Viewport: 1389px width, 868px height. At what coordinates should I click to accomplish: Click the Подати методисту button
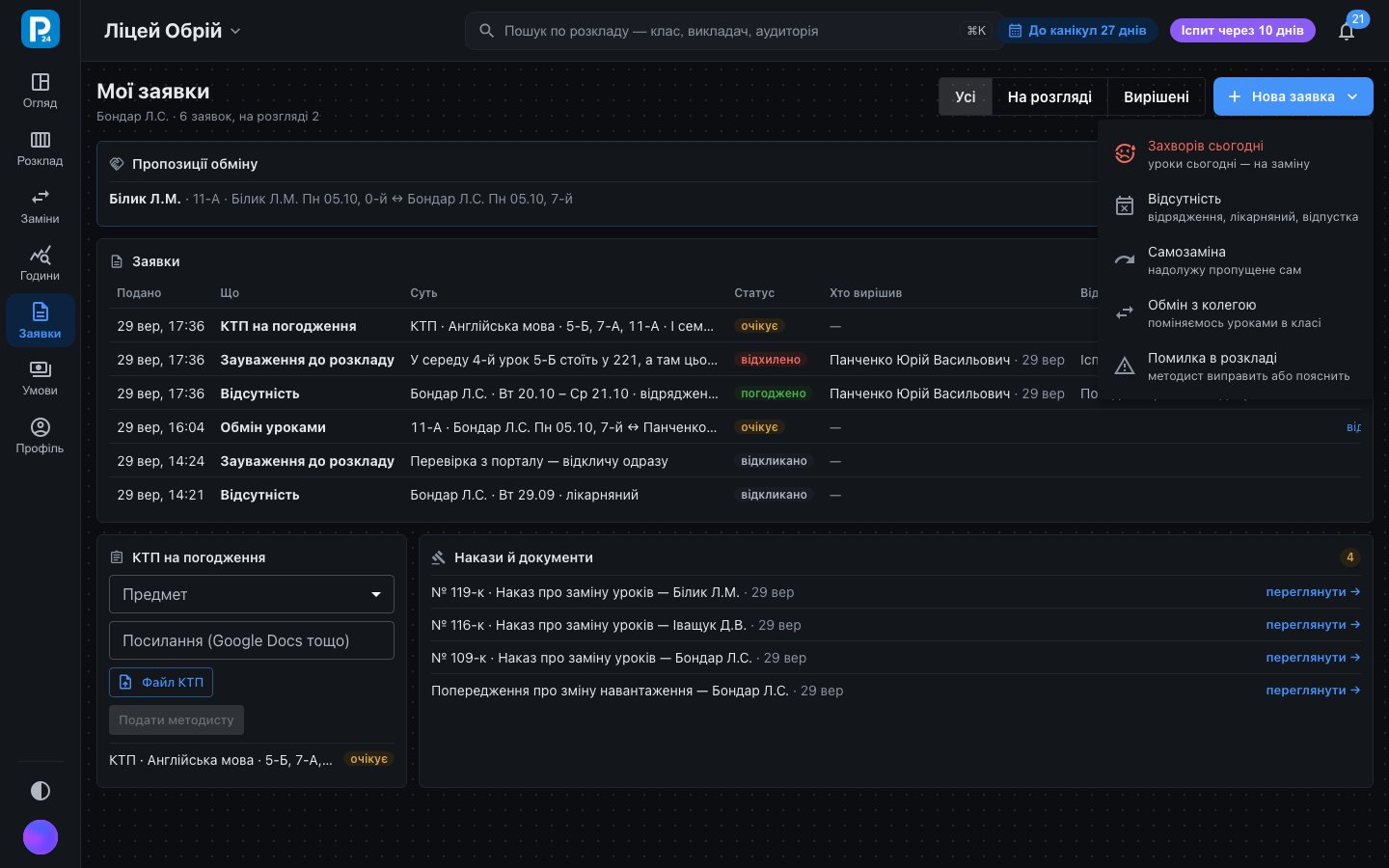coord(177,719)
